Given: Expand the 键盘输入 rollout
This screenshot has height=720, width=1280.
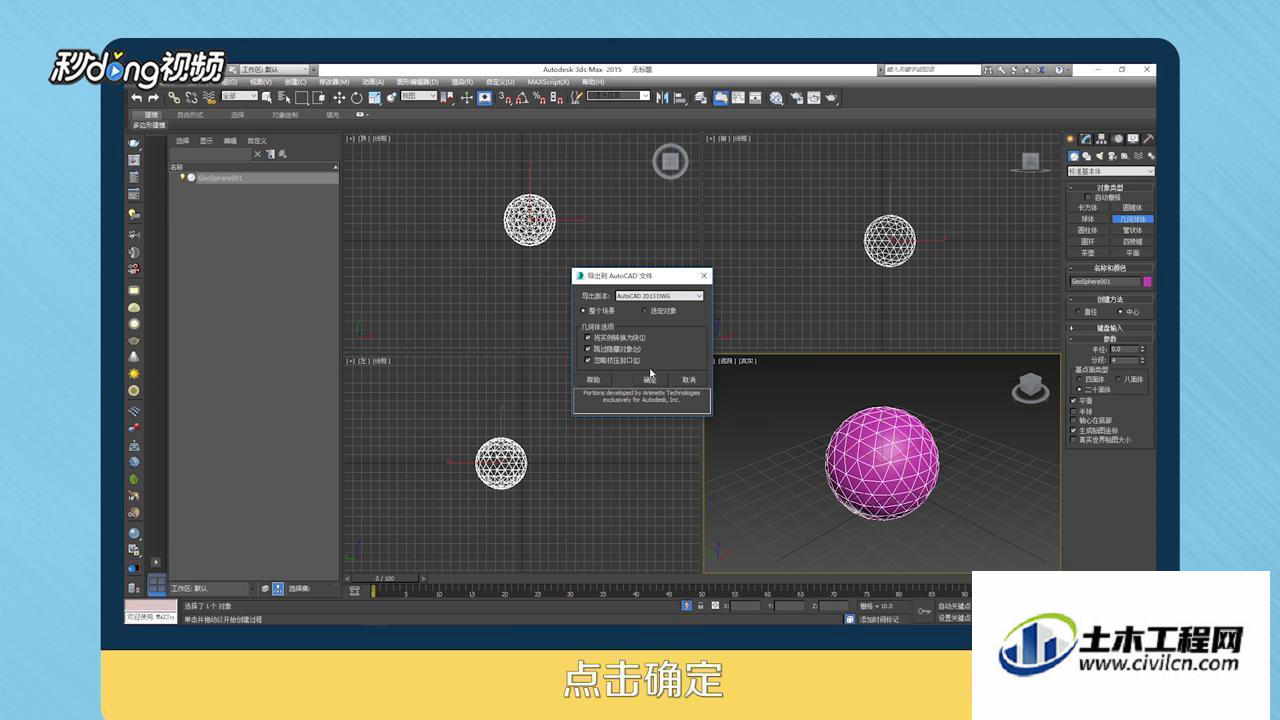Looking at the screenshot, I should pyautogui.click(x=1110, y=327).
